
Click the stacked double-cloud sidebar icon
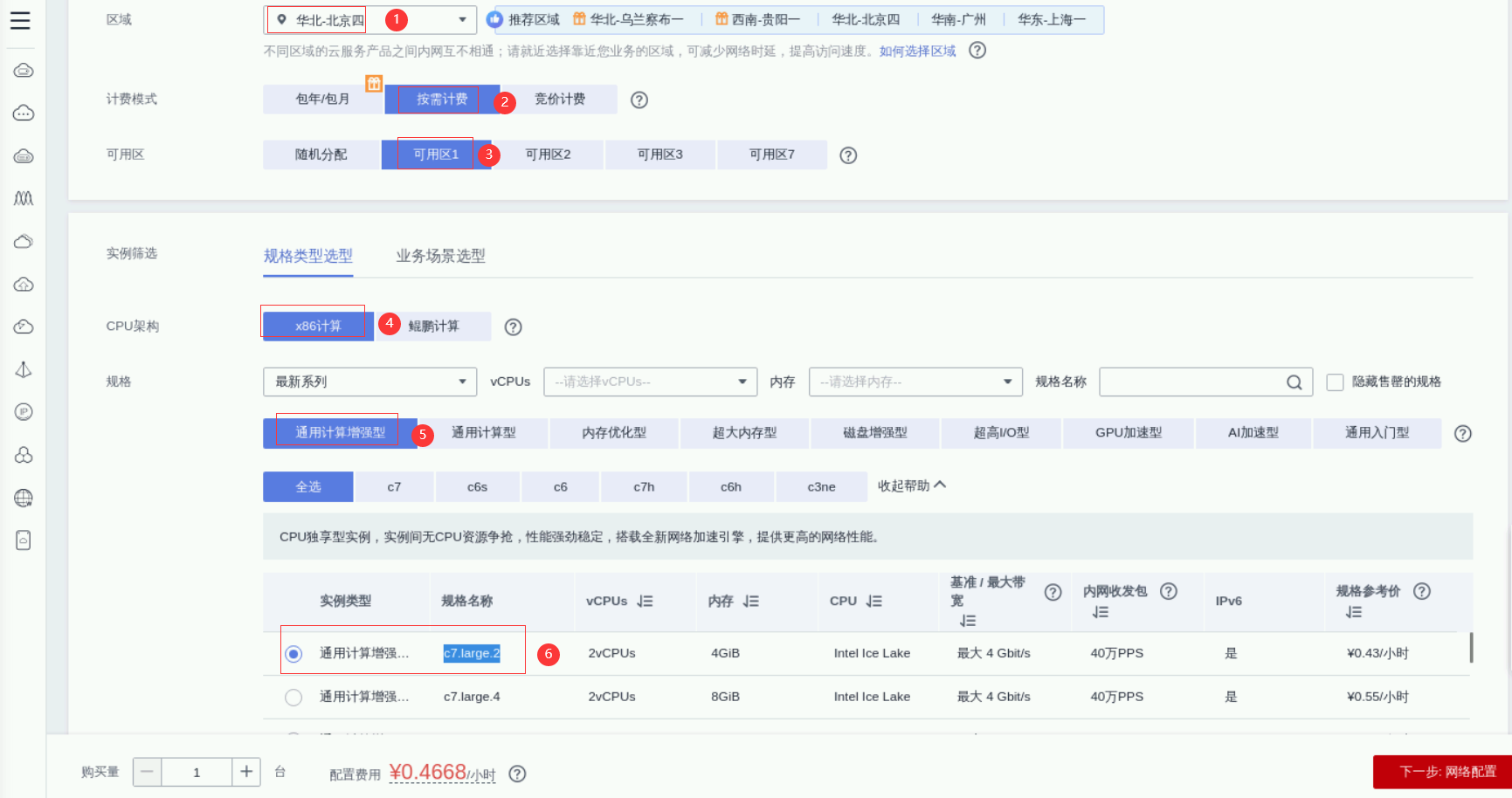pos(24,241)
